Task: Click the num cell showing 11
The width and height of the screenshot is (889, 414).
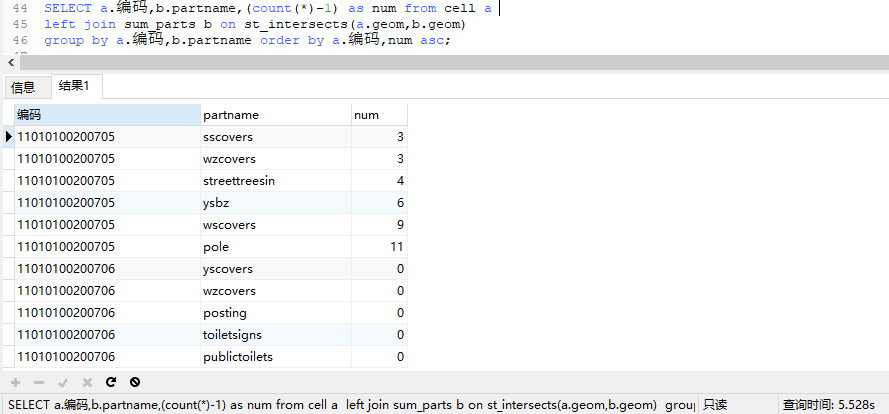Action: coord(379,247)
